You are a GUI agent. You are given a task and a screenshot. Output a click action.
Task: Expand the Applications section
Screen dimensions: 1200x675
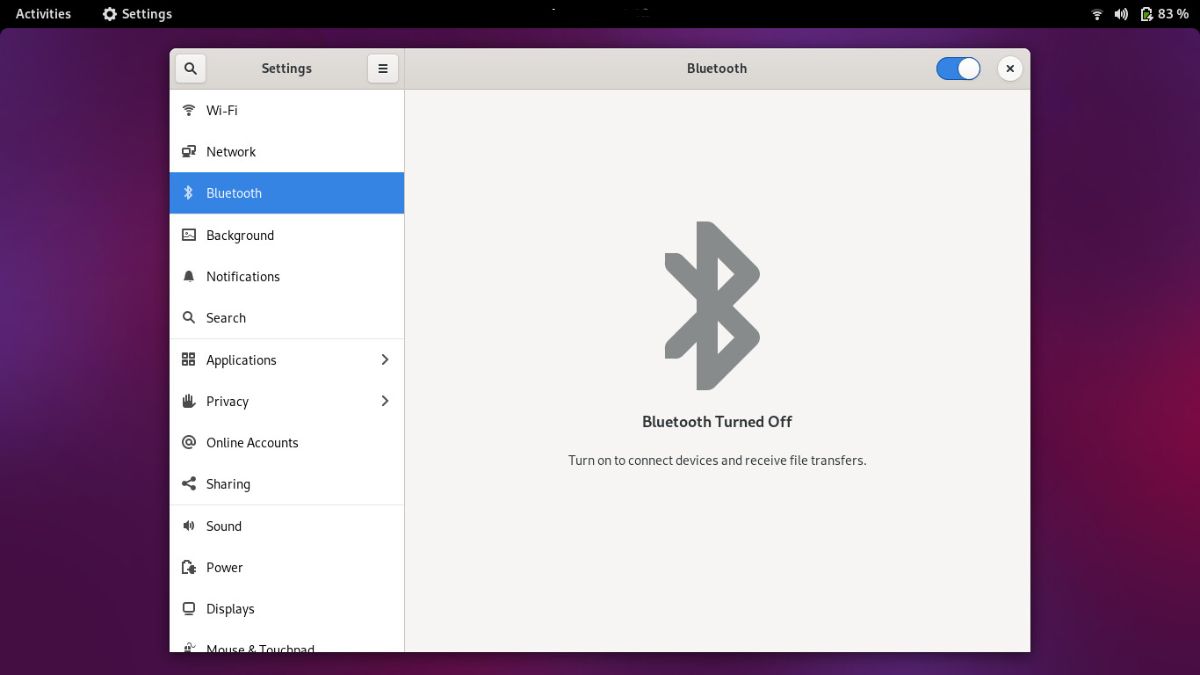(385, 359)
